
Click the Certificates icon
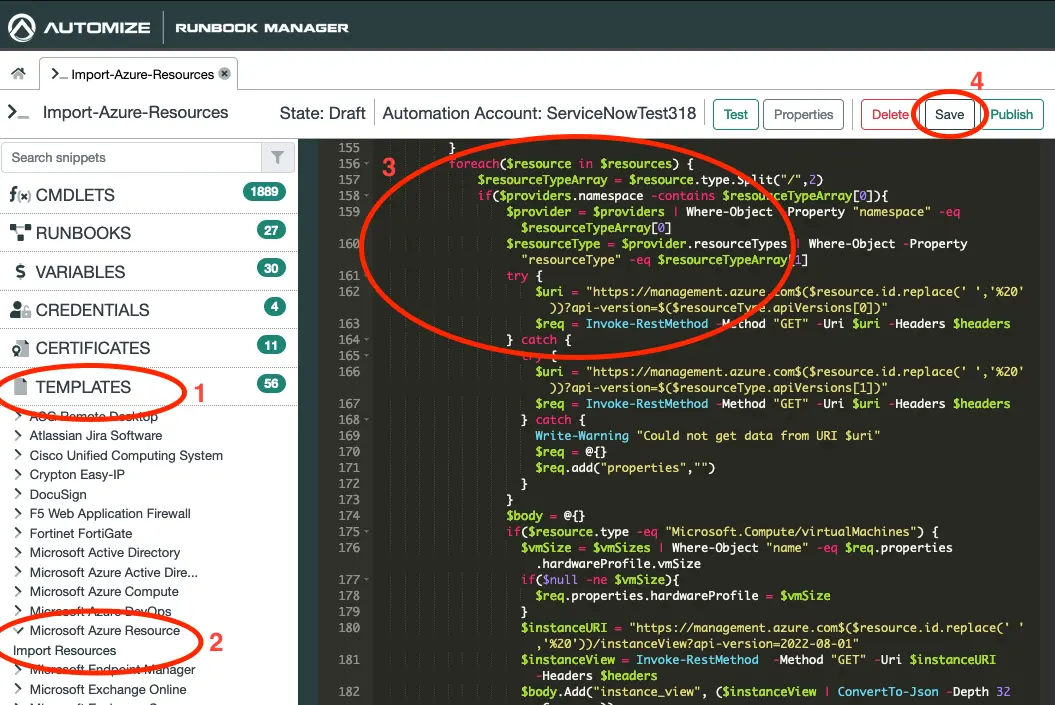pos(20,348)
